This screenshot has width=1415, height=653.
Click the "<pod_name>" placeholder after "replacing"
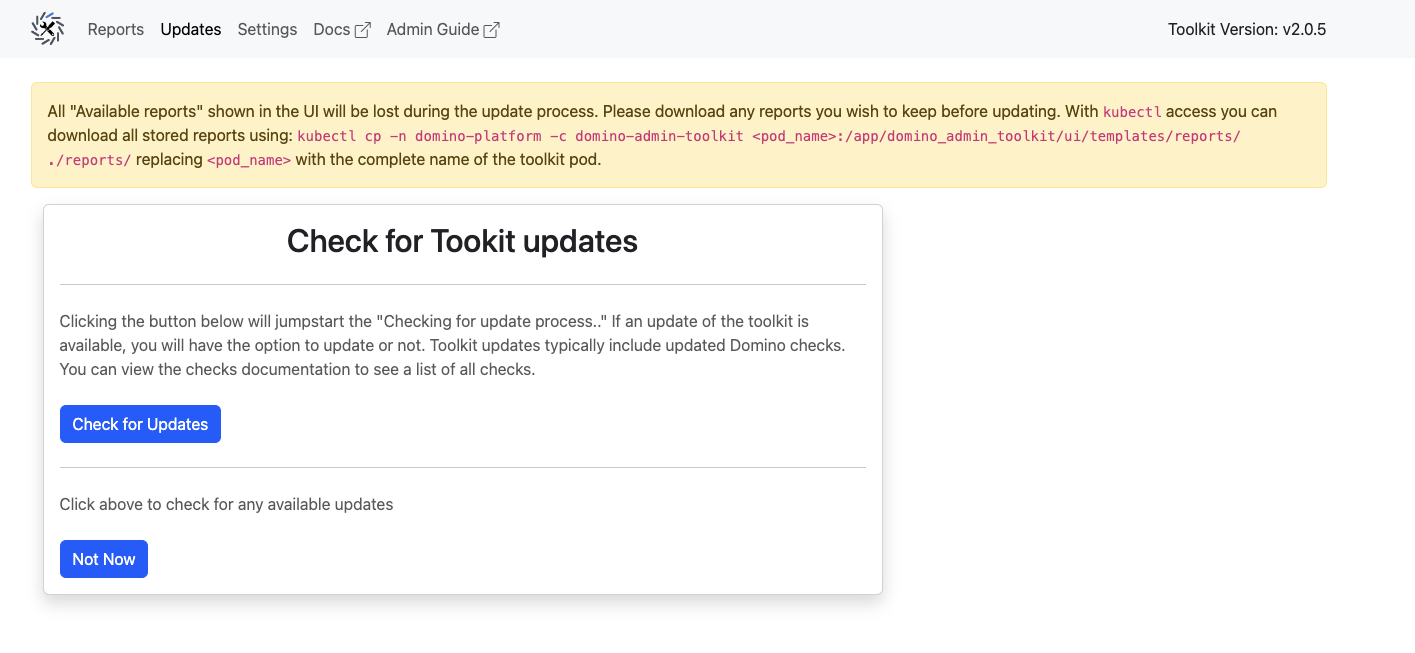click(249, 160)
